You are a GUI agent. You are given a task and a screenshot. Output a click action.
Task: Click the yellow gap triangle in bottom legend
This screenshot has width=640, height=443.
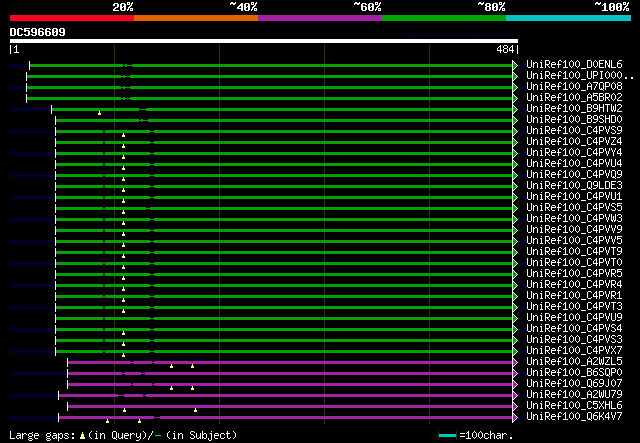coord(82,436)
